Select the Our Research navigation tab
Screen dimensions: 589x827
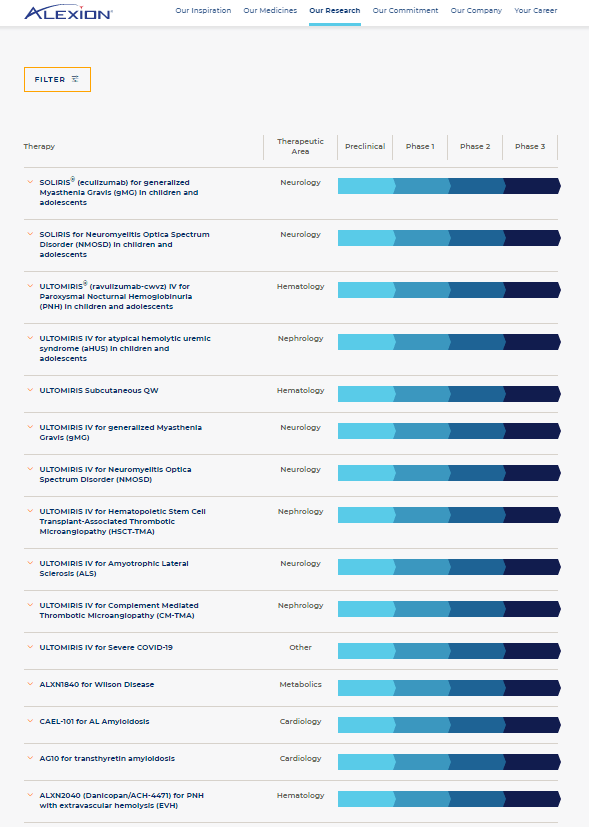click(334, 11)
